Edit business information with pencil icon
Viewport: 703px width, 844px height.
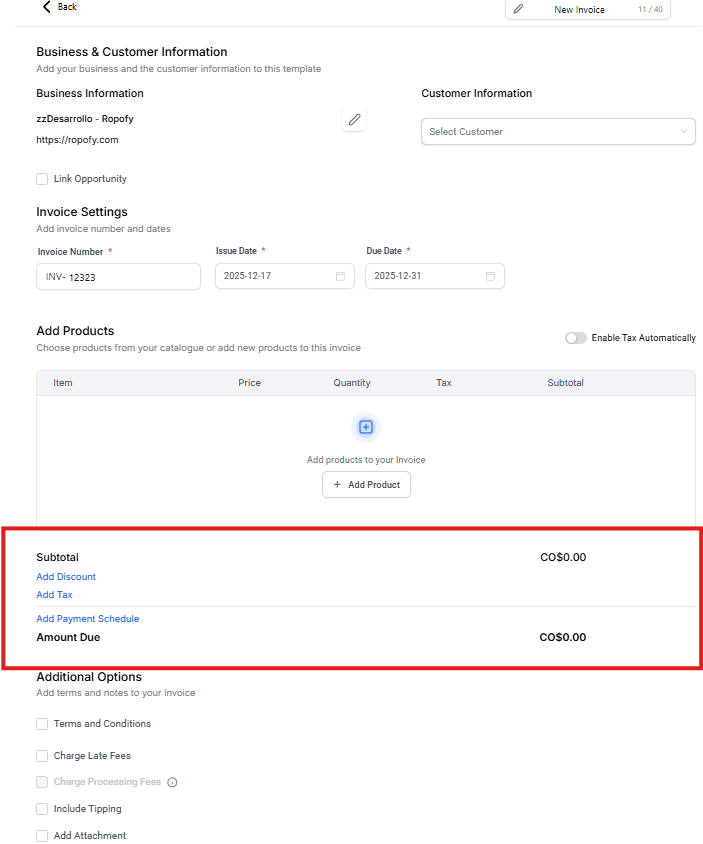tap(354, 120)
